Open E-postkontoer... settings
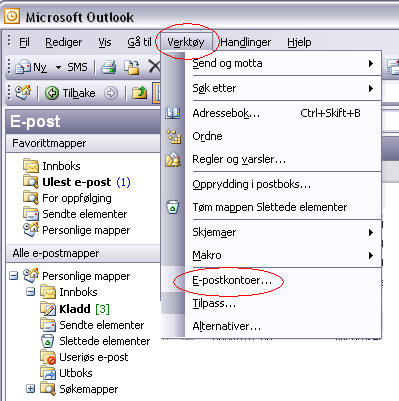The image size is (399, 401). tap(283, 280)
